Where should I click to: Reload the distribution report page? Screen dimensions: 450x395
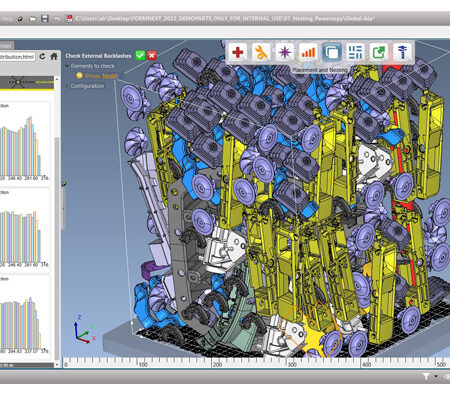click(42, 56)
